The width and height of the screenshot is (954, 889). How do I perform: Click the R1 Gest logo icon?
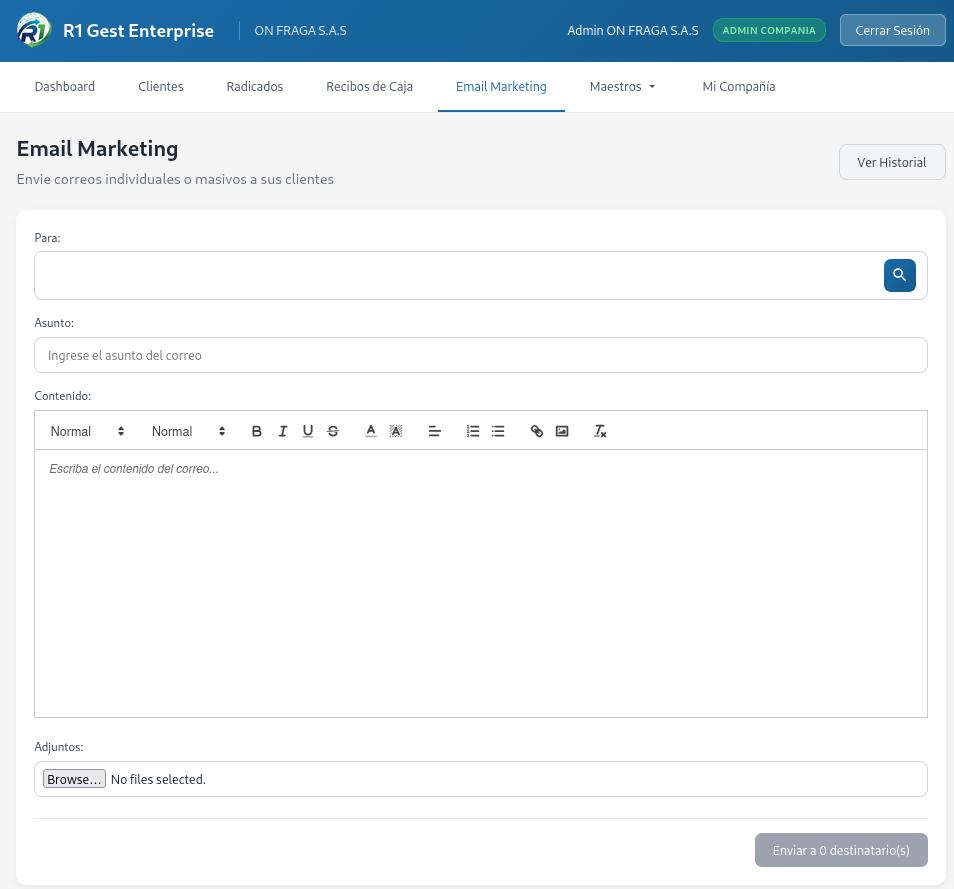(x=33, y=30)
